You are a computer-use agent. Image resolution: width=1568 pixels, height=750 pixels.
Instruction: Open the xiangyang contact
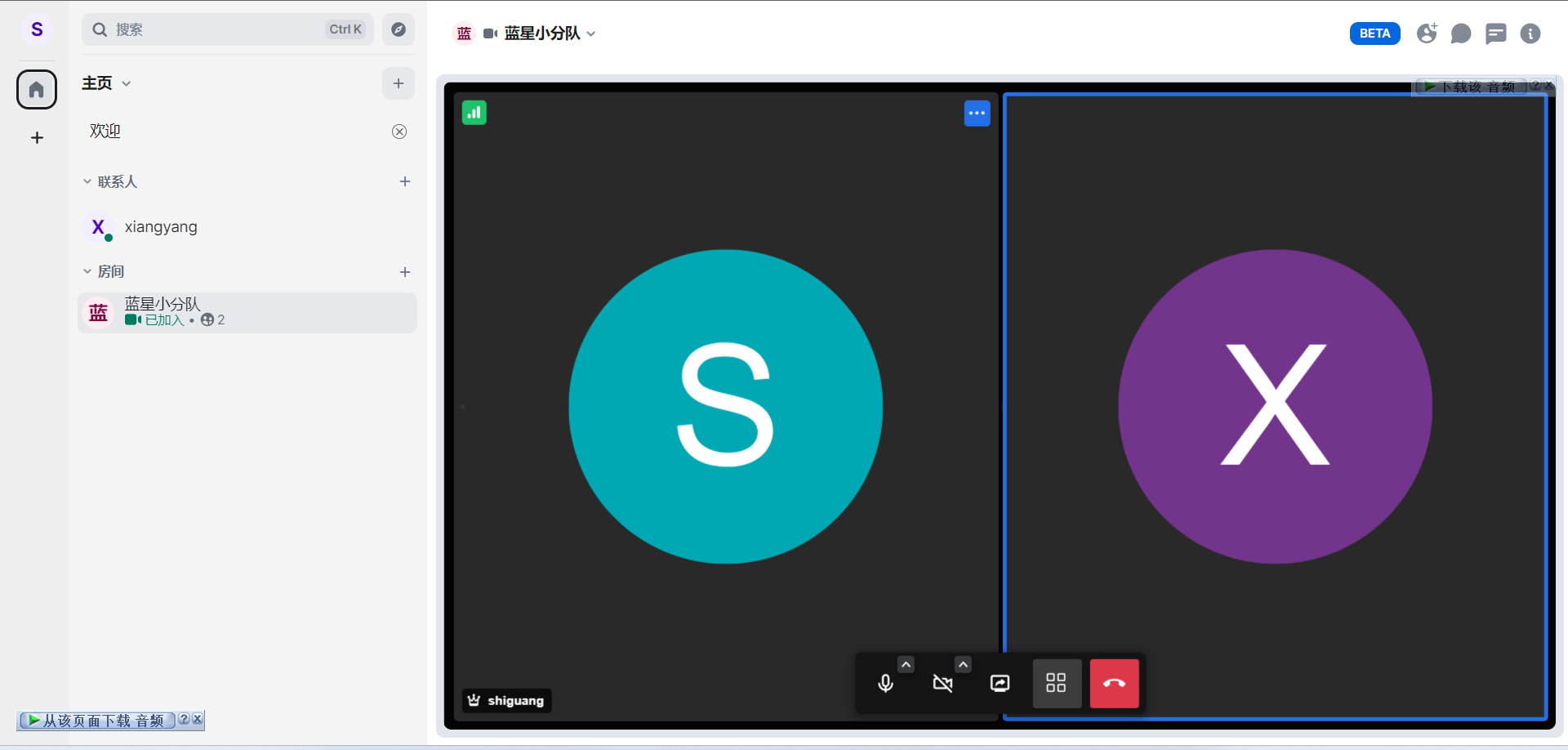click(247, 227)
